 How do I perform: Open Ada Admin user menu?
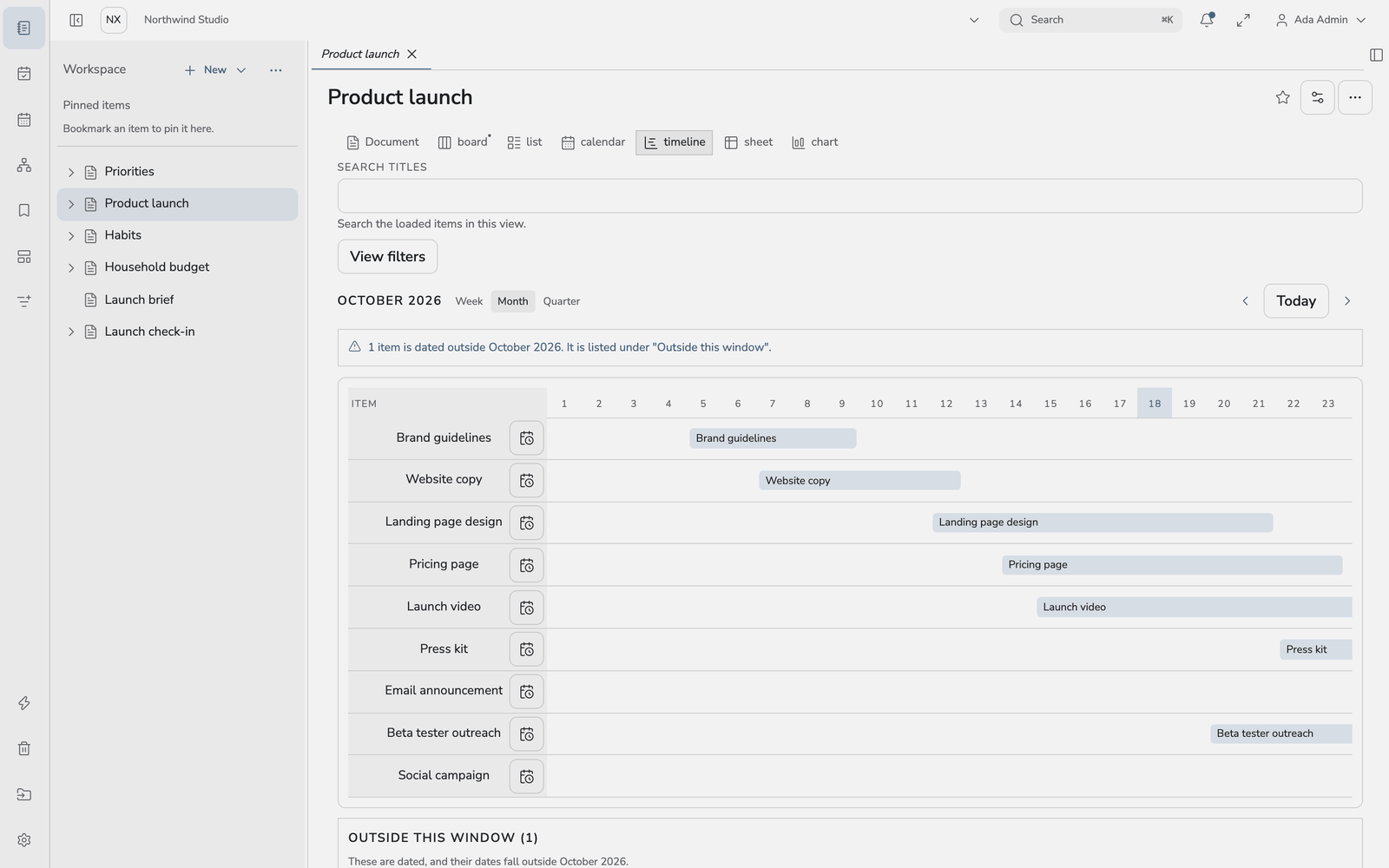1320,20
